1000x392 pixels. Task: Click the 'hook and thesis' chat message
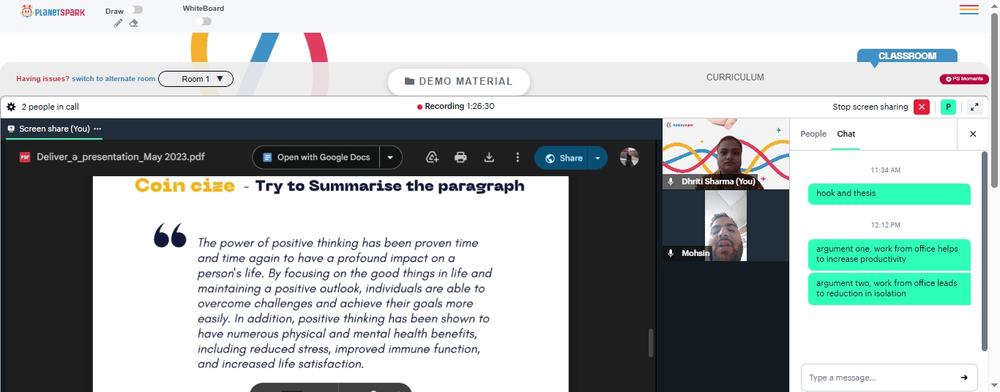click(x=889, y=194)
